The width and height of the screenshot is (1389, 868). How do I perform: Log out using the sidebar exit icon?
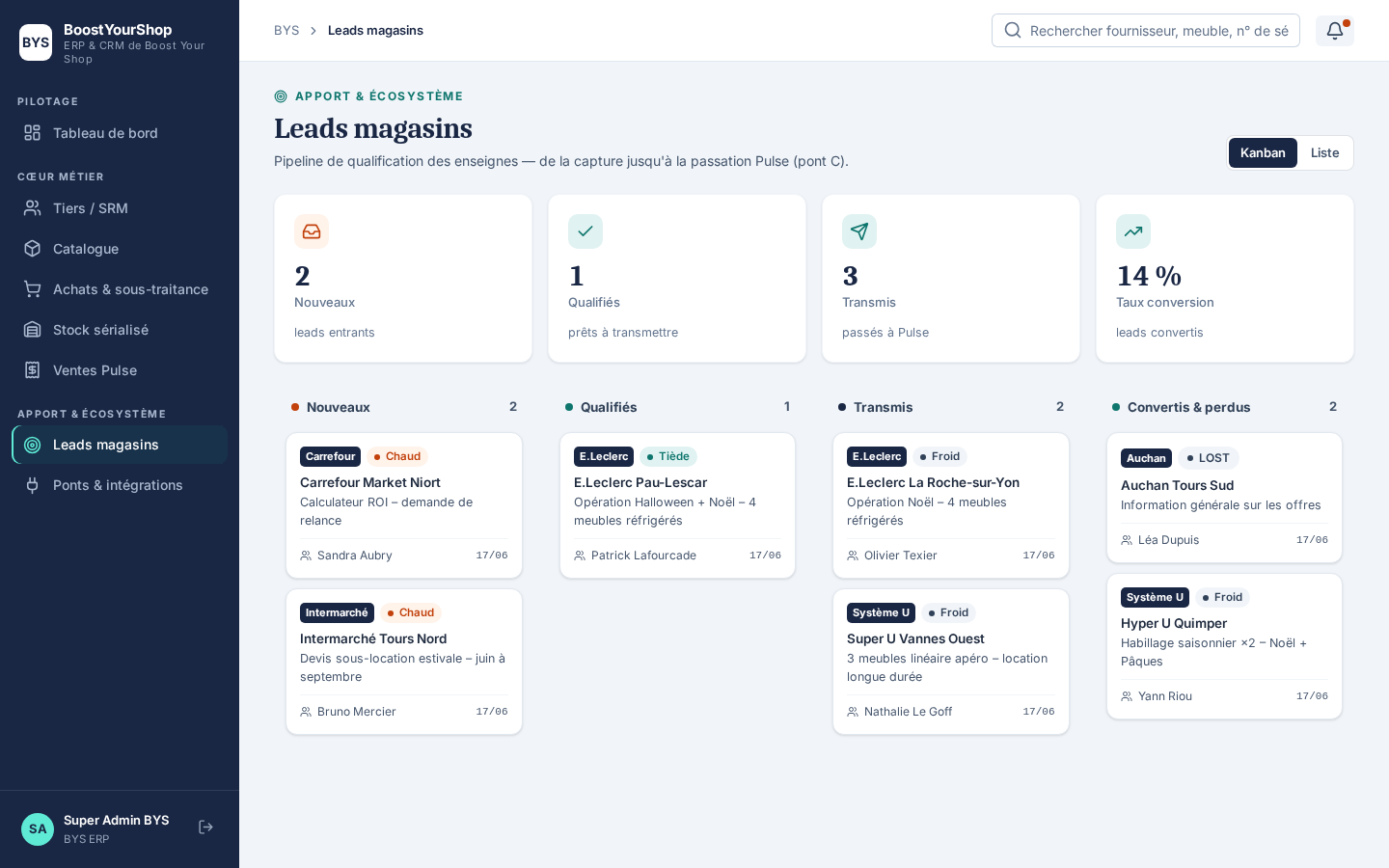click(x=205, y=827)
